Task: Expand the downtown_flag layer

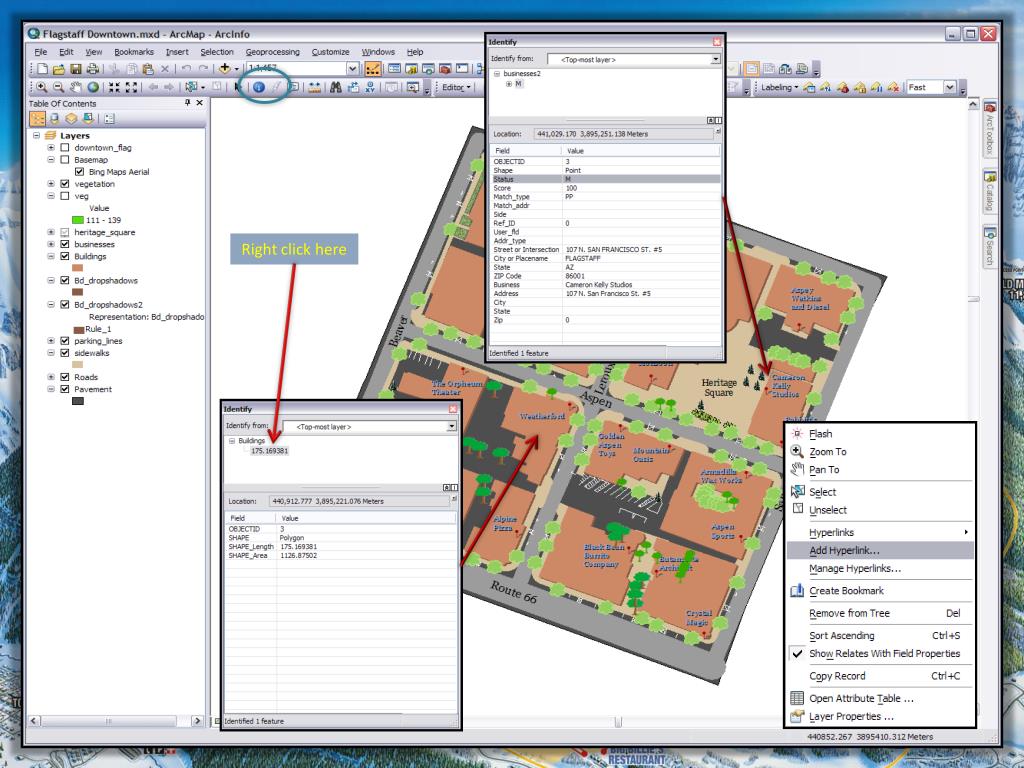Action: click(51, 148)
